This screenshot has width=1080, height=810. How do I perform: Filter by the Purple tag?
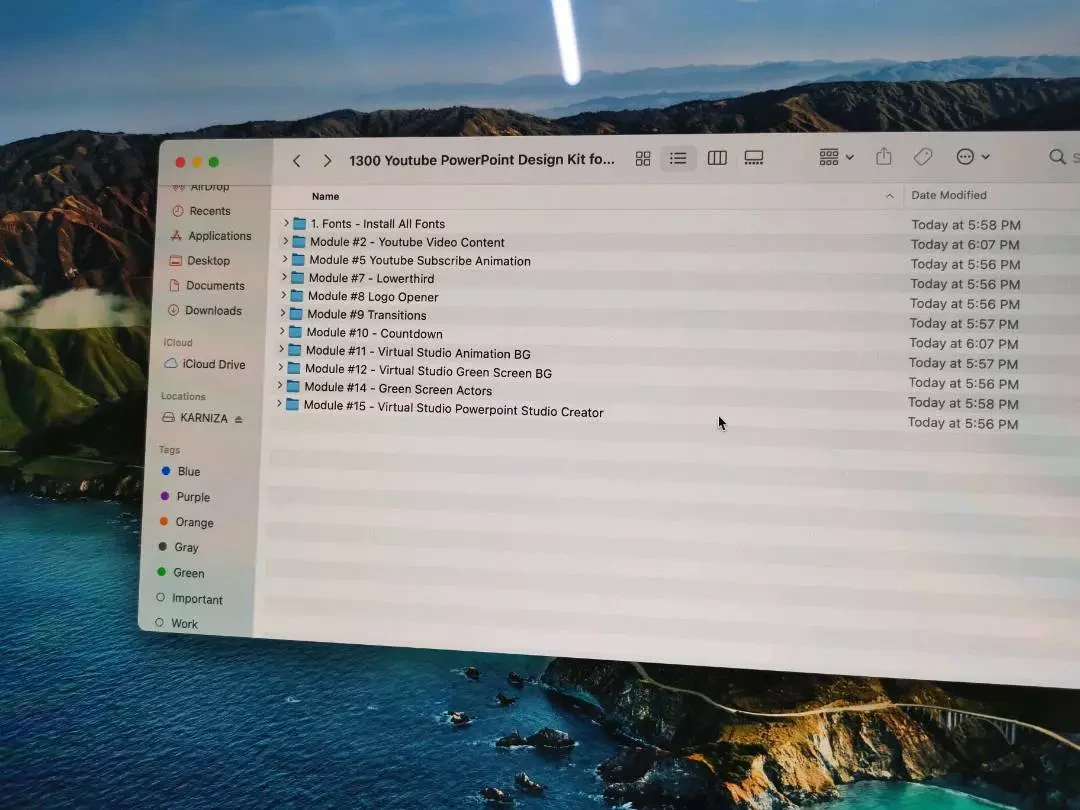[185, 497]
